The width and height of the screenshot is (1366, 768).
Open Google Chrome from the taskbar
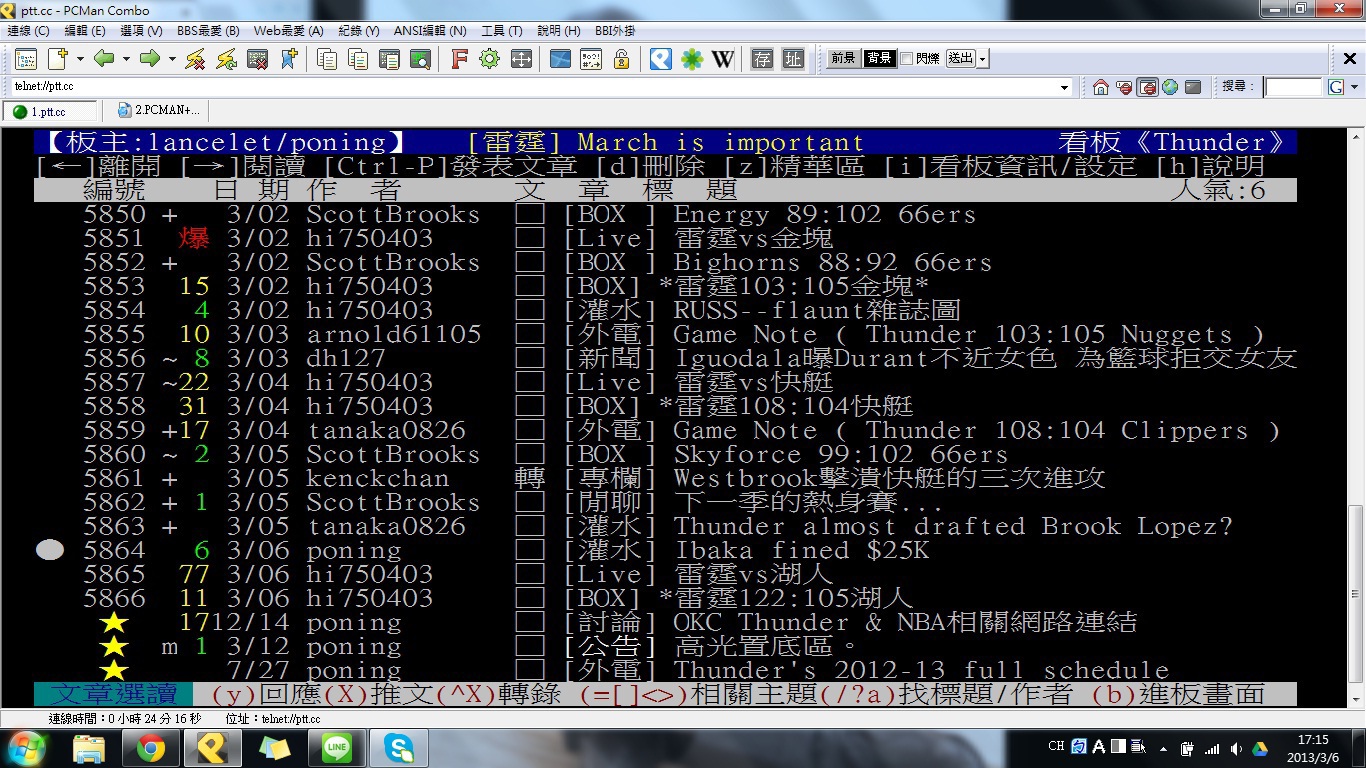pos(152,748)
